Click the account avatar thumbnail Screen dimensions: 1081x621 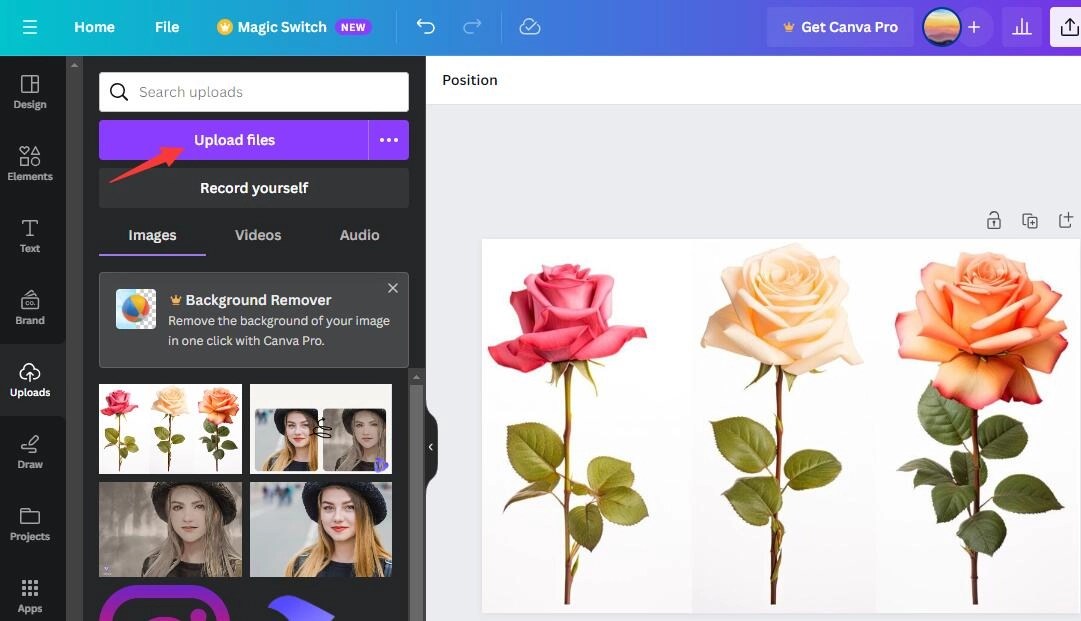tap(941, 27)
